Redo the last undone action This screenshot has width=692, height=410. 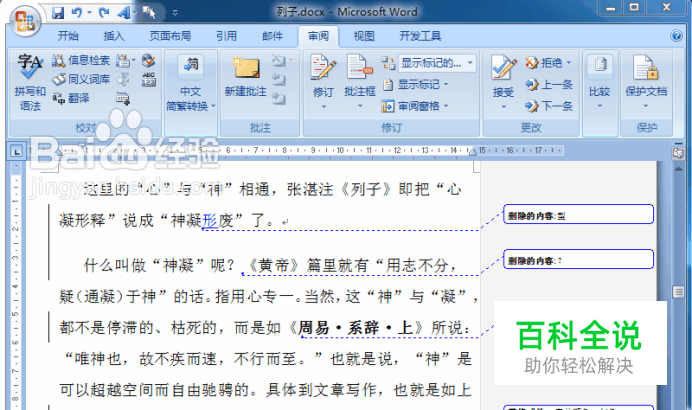coord(104,13)
